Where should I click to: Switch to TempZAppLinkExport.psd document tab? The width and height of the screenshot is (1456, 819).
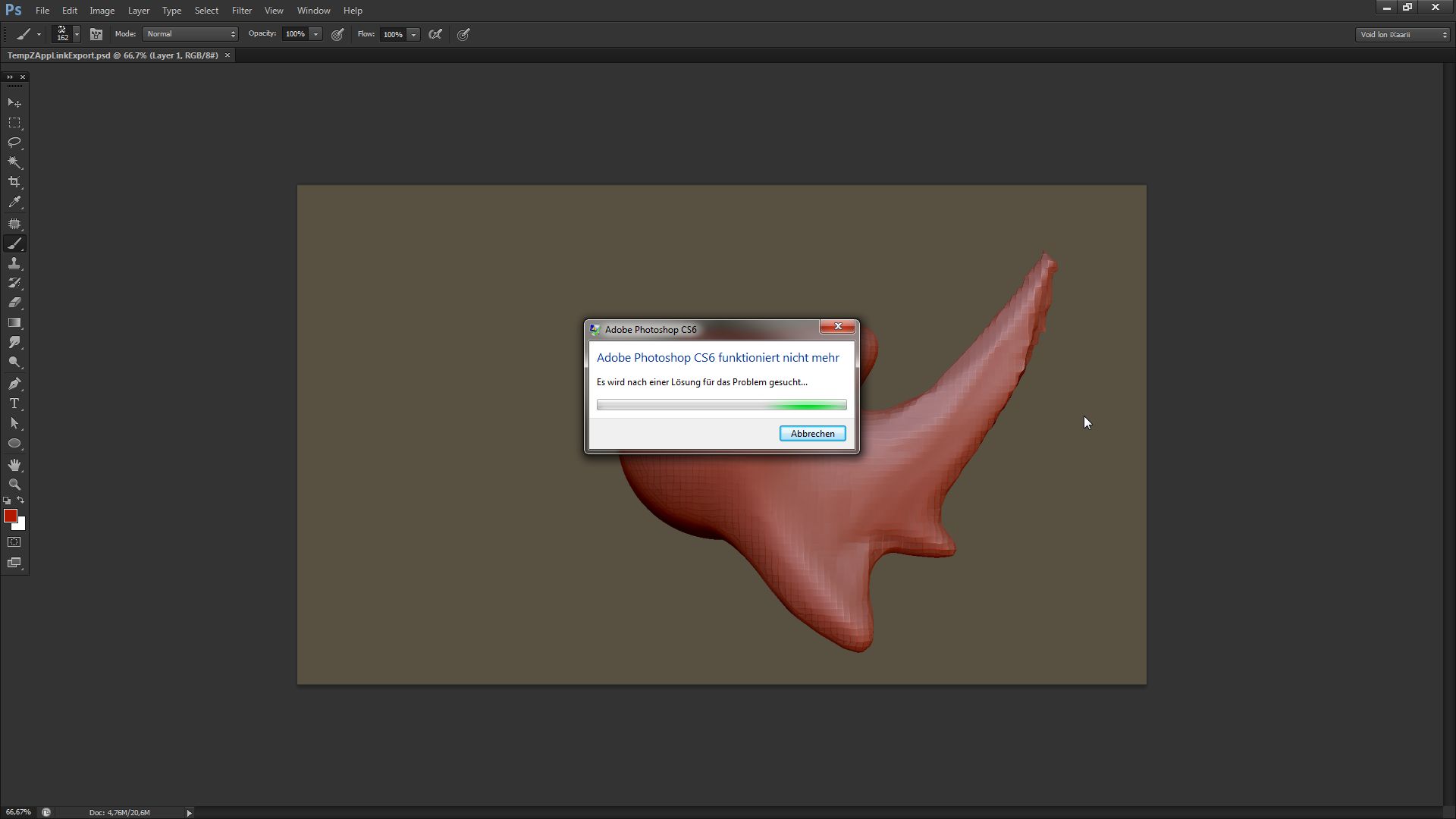(113, 55)
